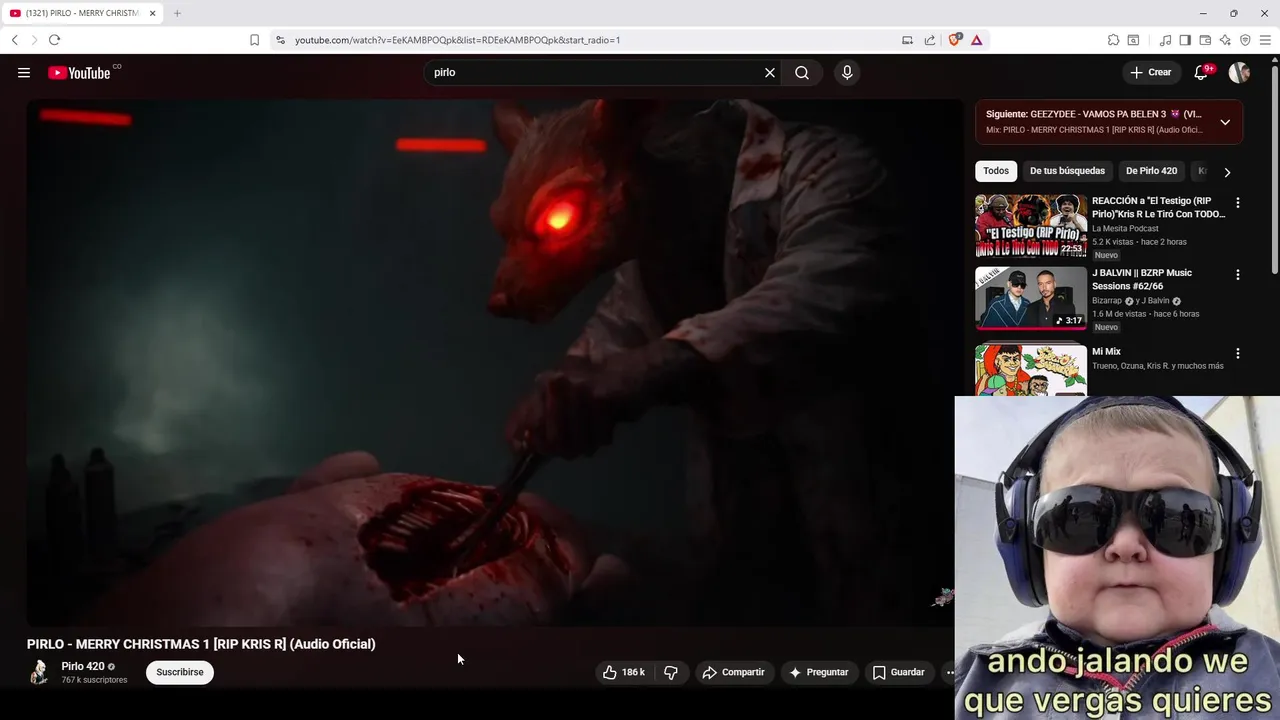Click the page vertical scrollbar
Viewport: 1280px width, 720px height.
(x=1274, y=170)
